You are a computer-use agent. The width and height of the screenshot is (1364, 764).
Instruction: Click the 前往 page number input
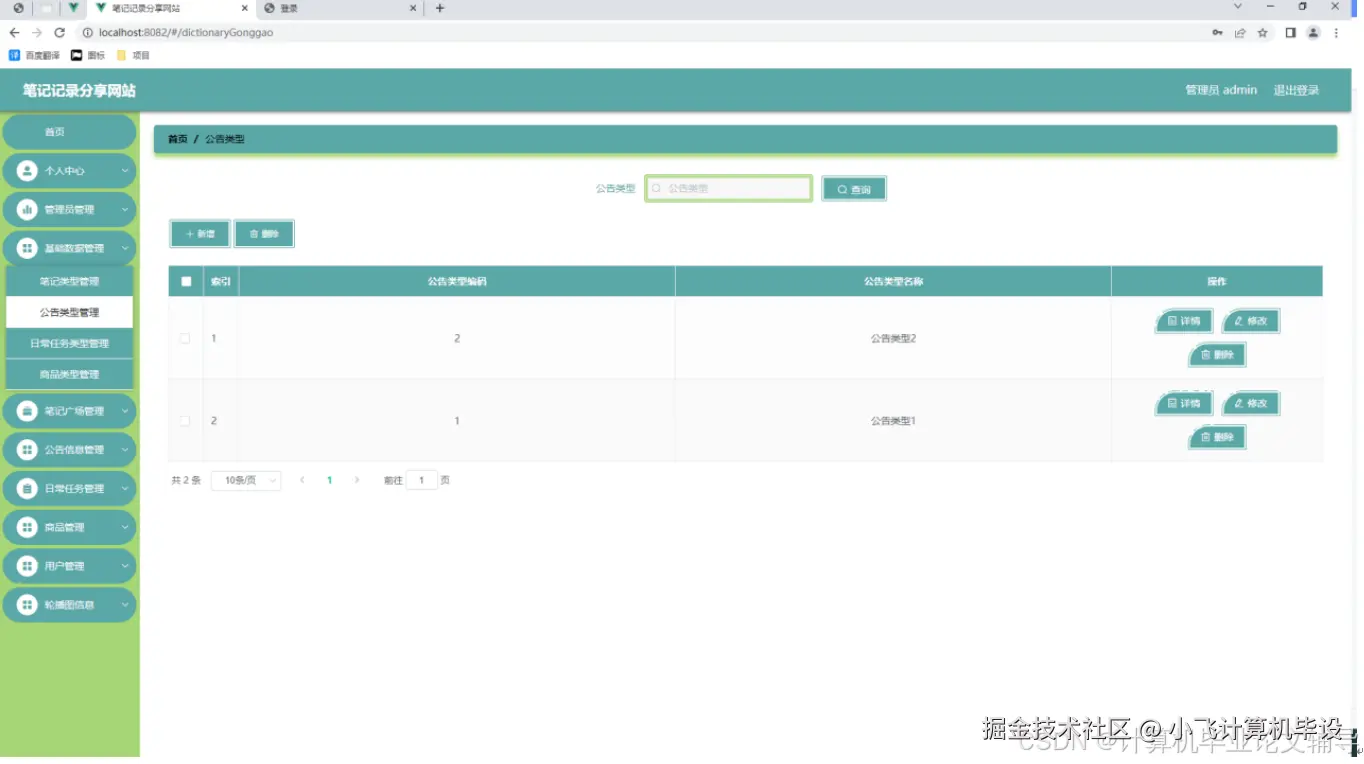click(x=422, y=481)
